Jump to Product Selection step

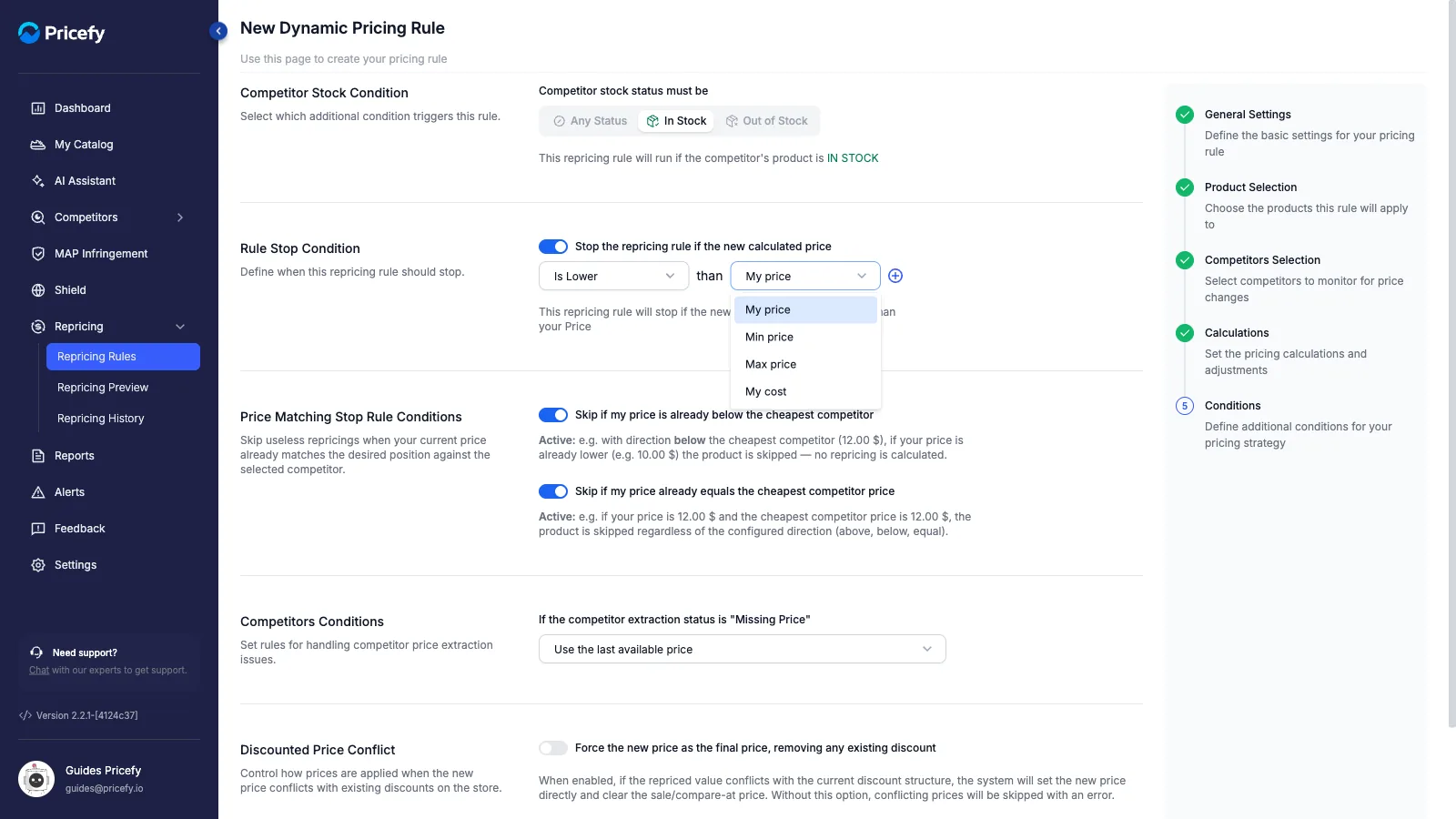[x=1250, y=187]
